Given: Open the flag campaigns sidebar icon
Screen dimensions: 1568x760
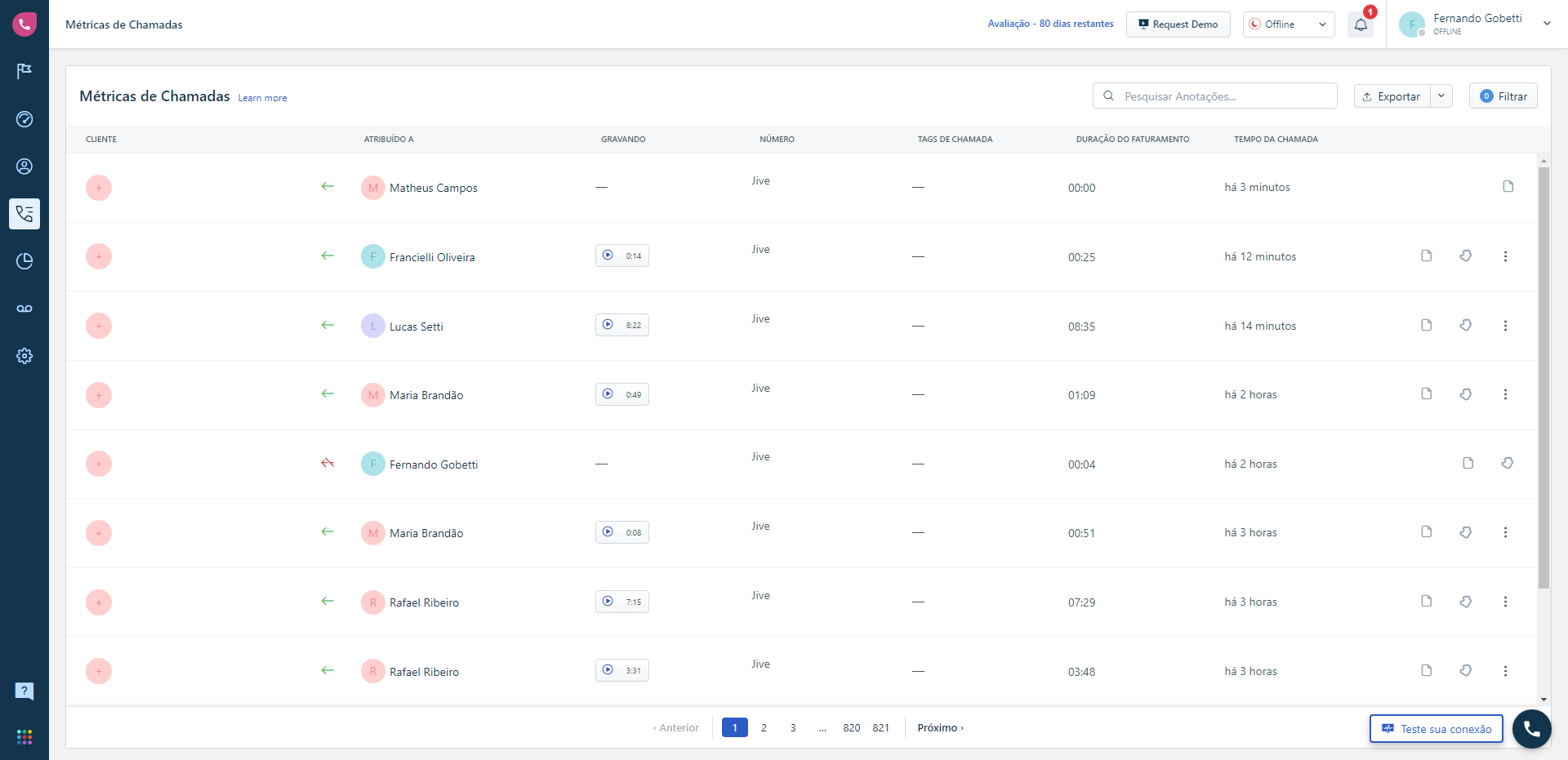Looking at the screenshot, I should [x=24, y=72].
